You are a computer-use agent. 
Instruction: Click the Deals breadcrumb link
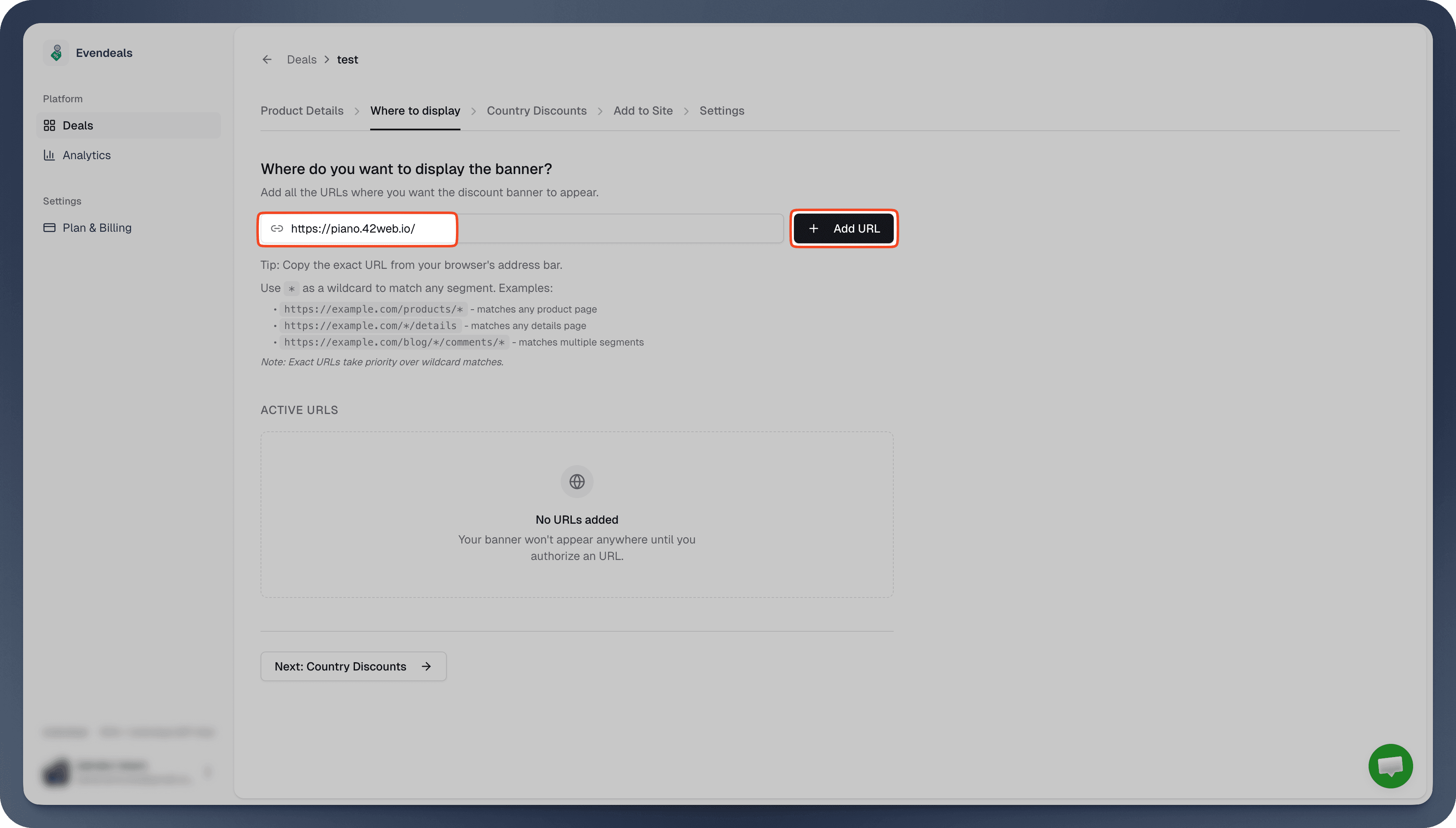(301, 59)
